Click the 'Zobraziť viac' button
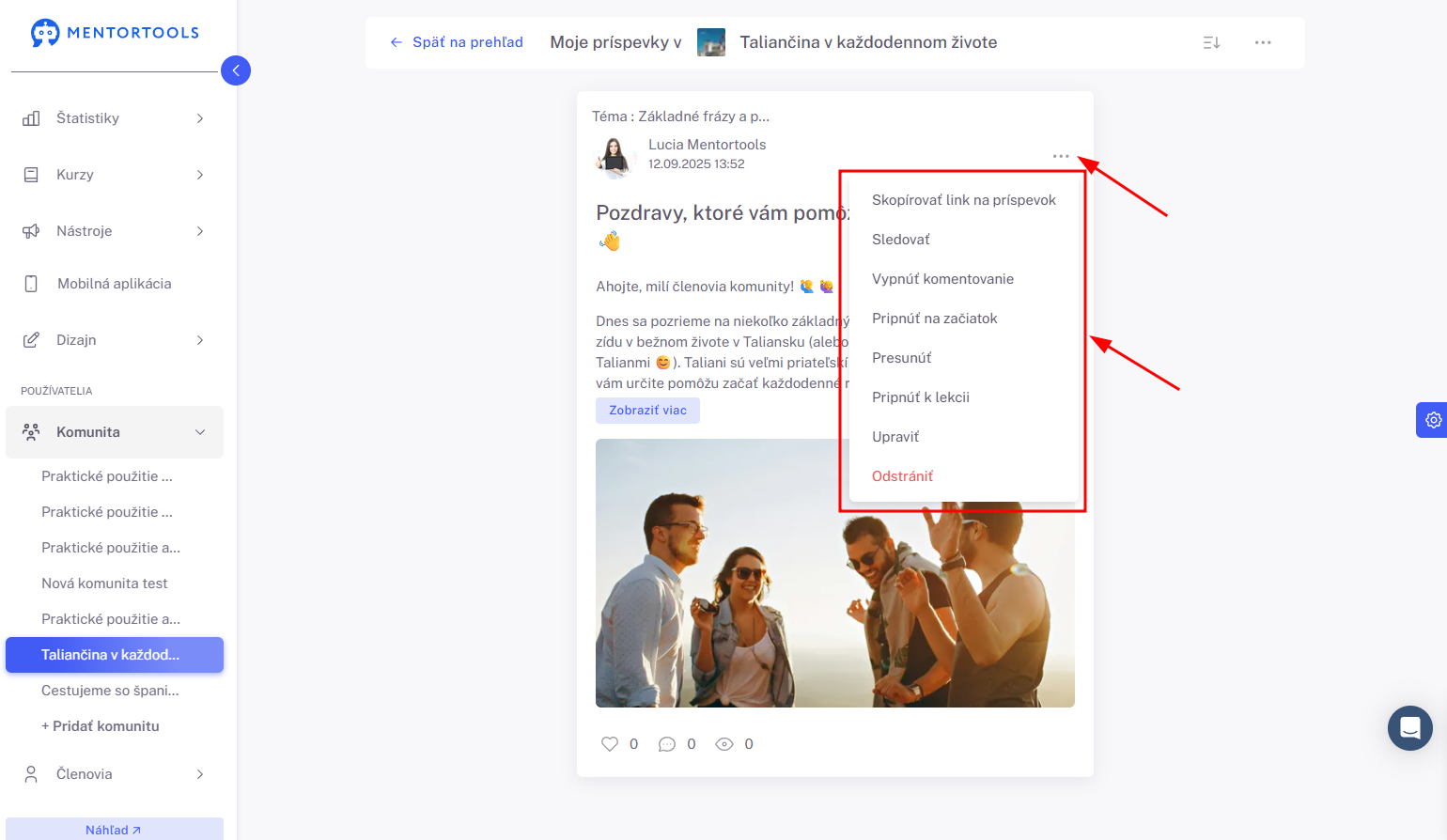The image size is (1447, 840). 647,411
